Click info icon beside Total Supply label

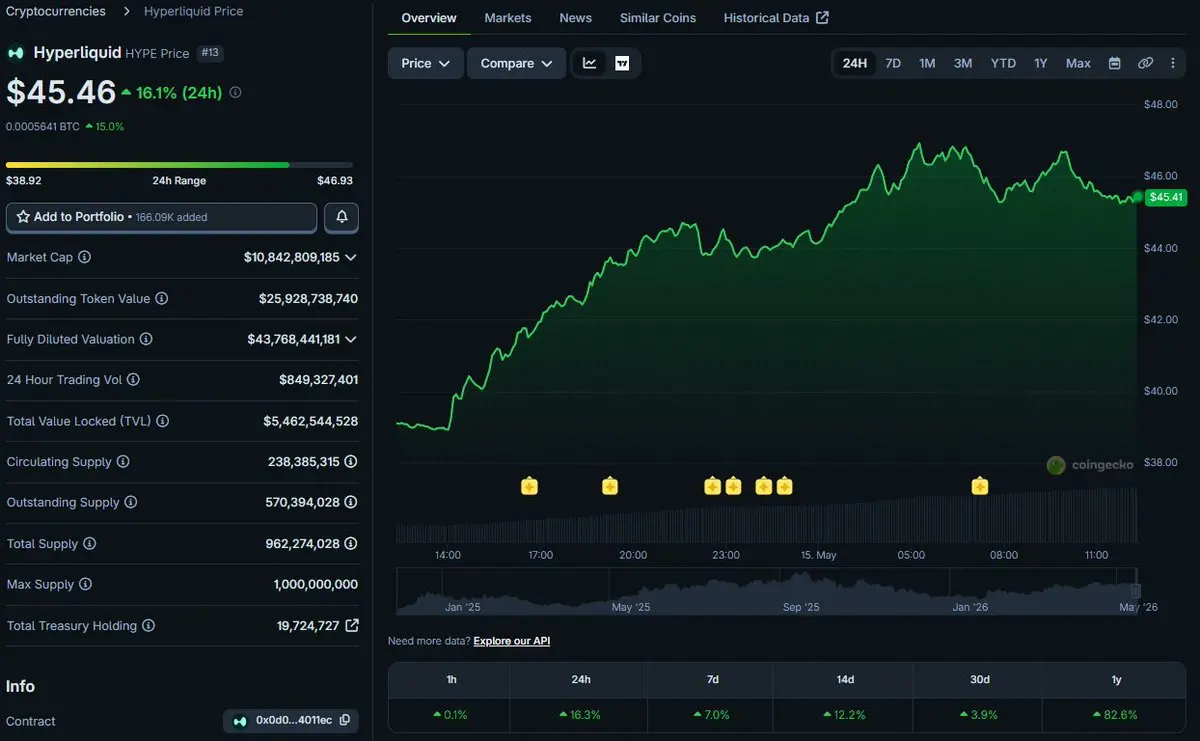click(x=89, y=544)
